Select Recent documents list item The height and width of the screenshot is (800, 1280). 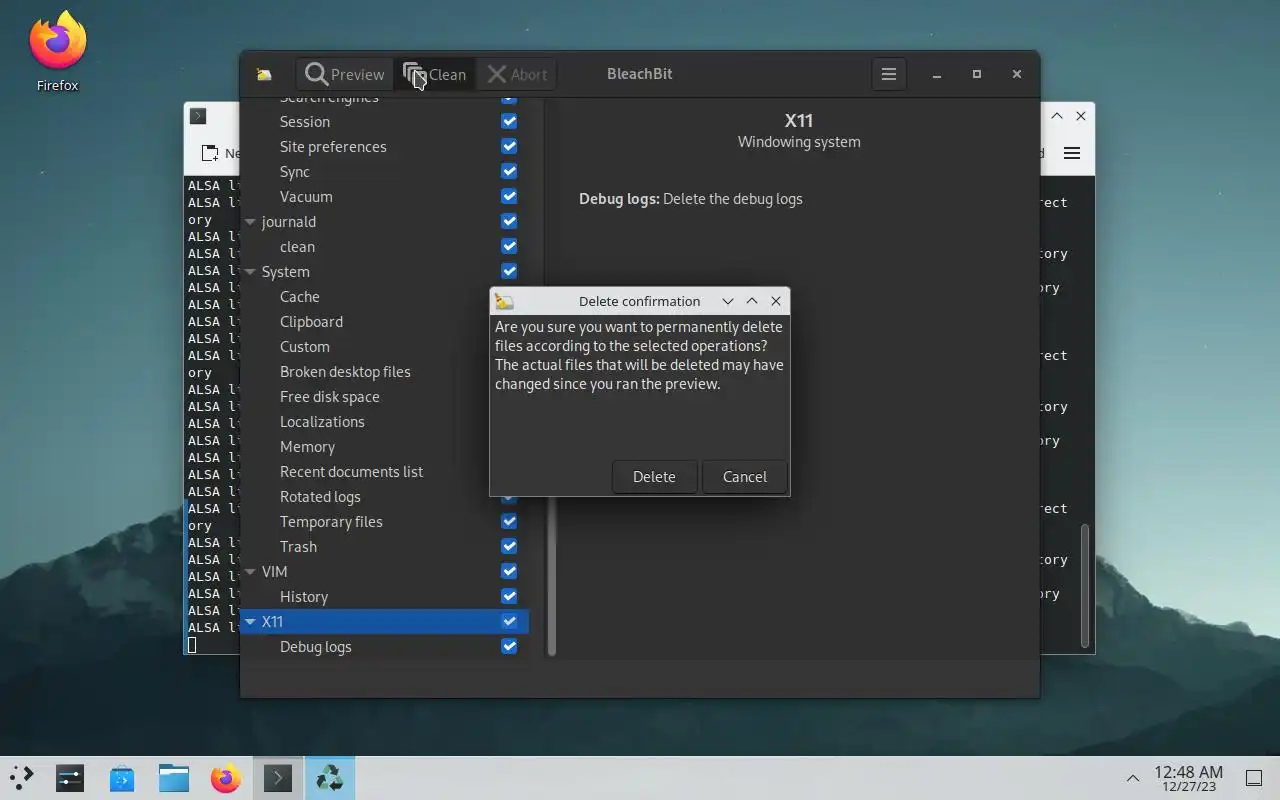351,471
